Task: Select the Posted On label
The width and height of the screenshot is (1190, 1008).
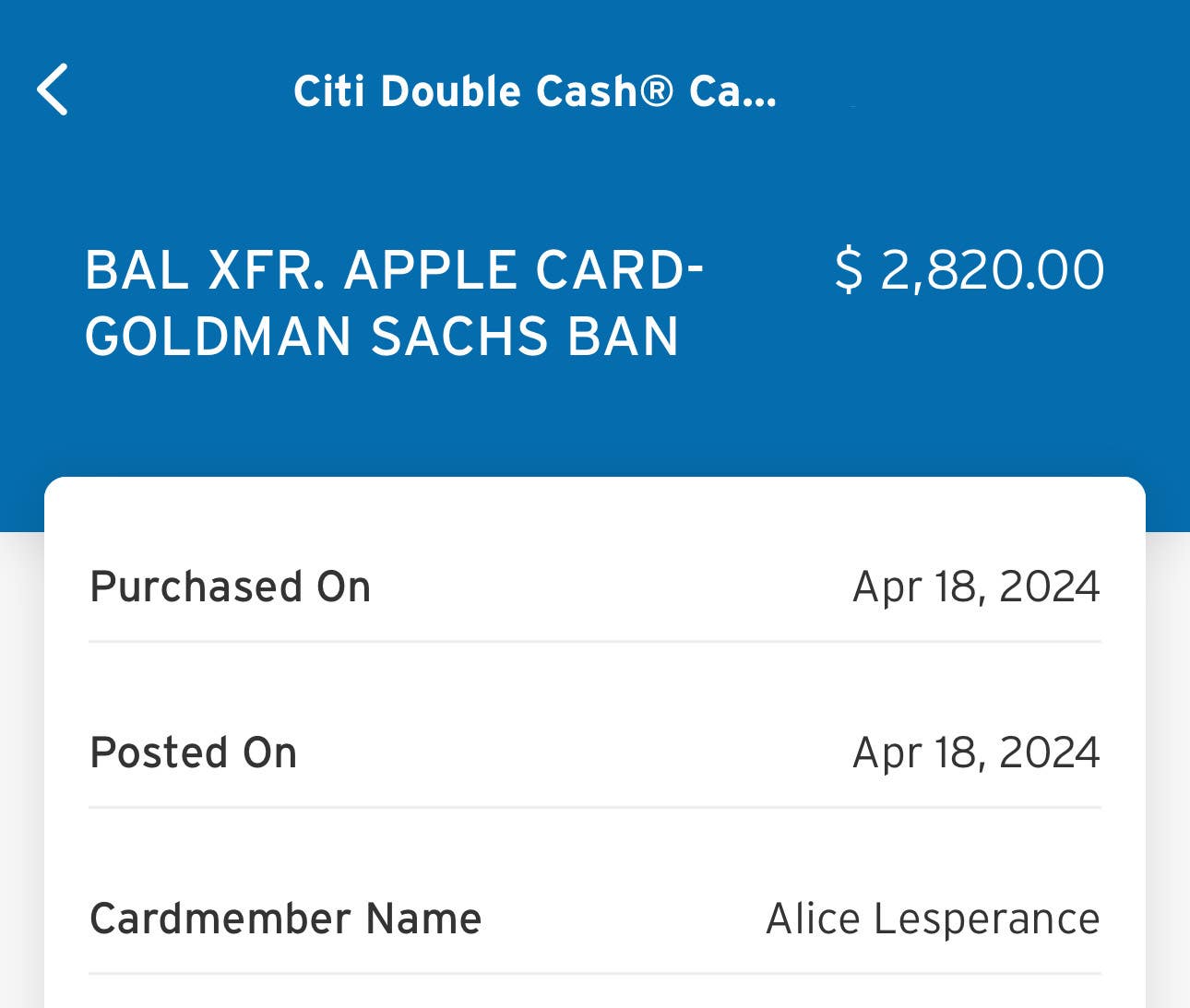Action: [x=194, y=753]
